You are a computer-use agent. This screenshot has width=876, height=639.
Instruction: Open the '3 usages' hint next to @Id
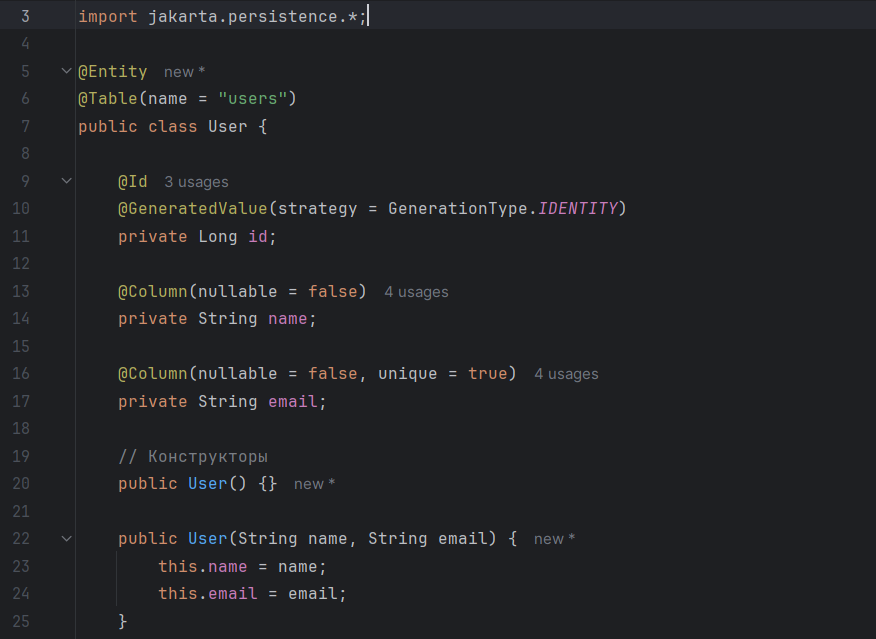pyautogui.click(x=196, y=182)
